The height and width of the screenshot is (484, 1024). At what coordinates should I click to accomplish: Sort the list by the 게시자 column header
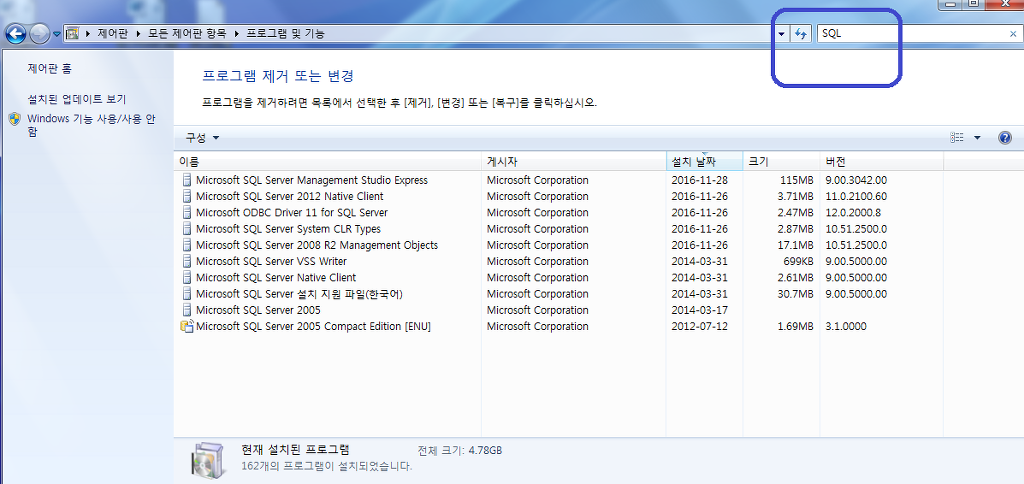502,161
